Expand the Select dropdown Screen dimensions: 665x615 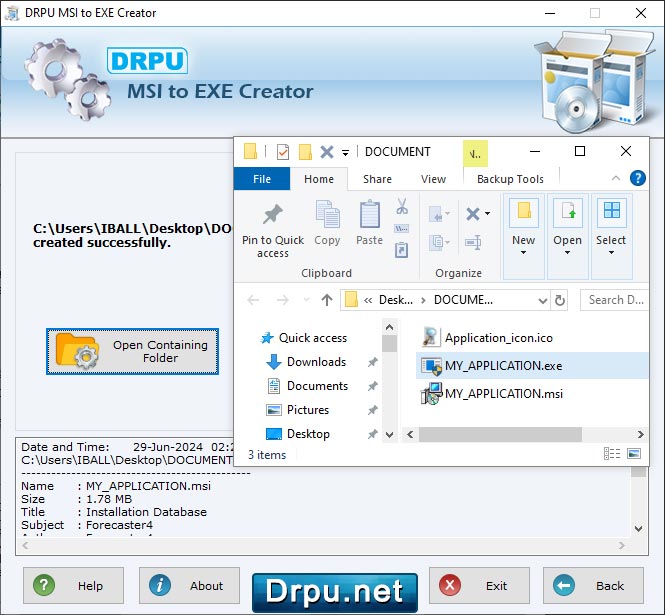(x=611, y=253)
